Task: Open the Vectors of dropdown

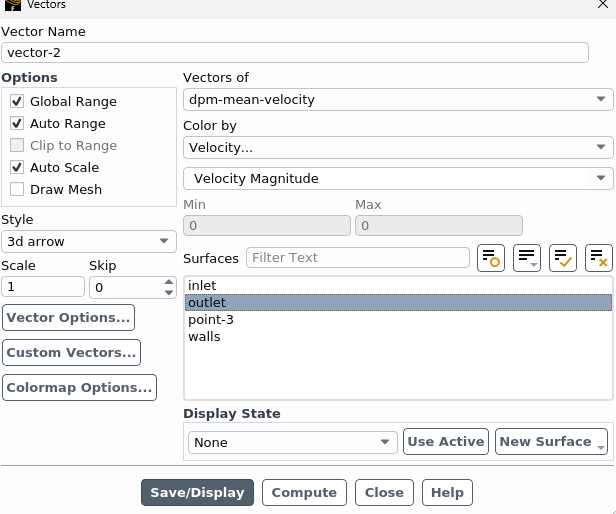Action: coord(397,100)
